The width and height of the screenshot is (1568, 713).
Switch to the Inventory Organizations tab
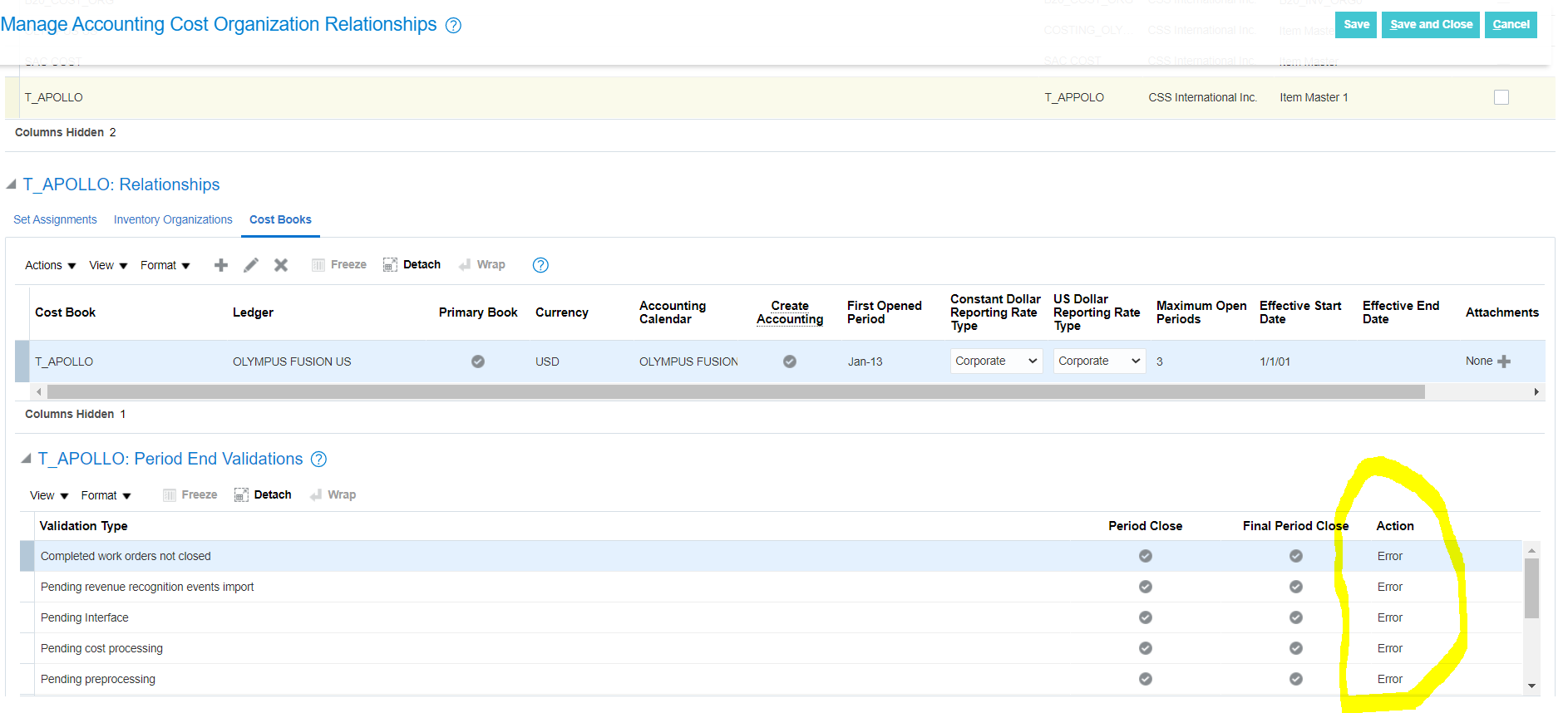point(173,219)
